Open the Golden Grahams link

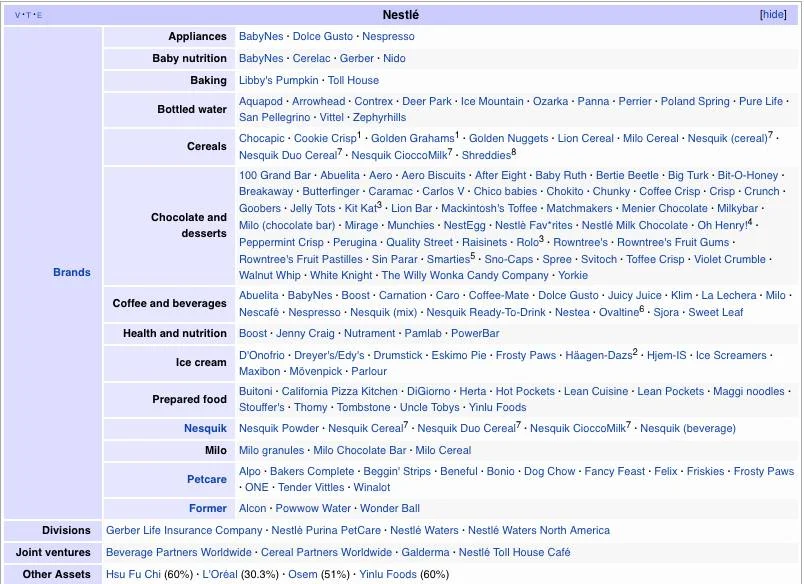click(413, 138)
